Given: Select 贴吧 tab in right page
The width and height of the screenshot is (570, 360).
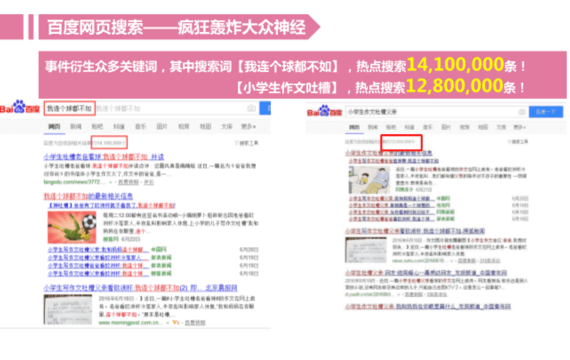Looking at the screenshot, I should pyautogui.click(x=391, y=127).
